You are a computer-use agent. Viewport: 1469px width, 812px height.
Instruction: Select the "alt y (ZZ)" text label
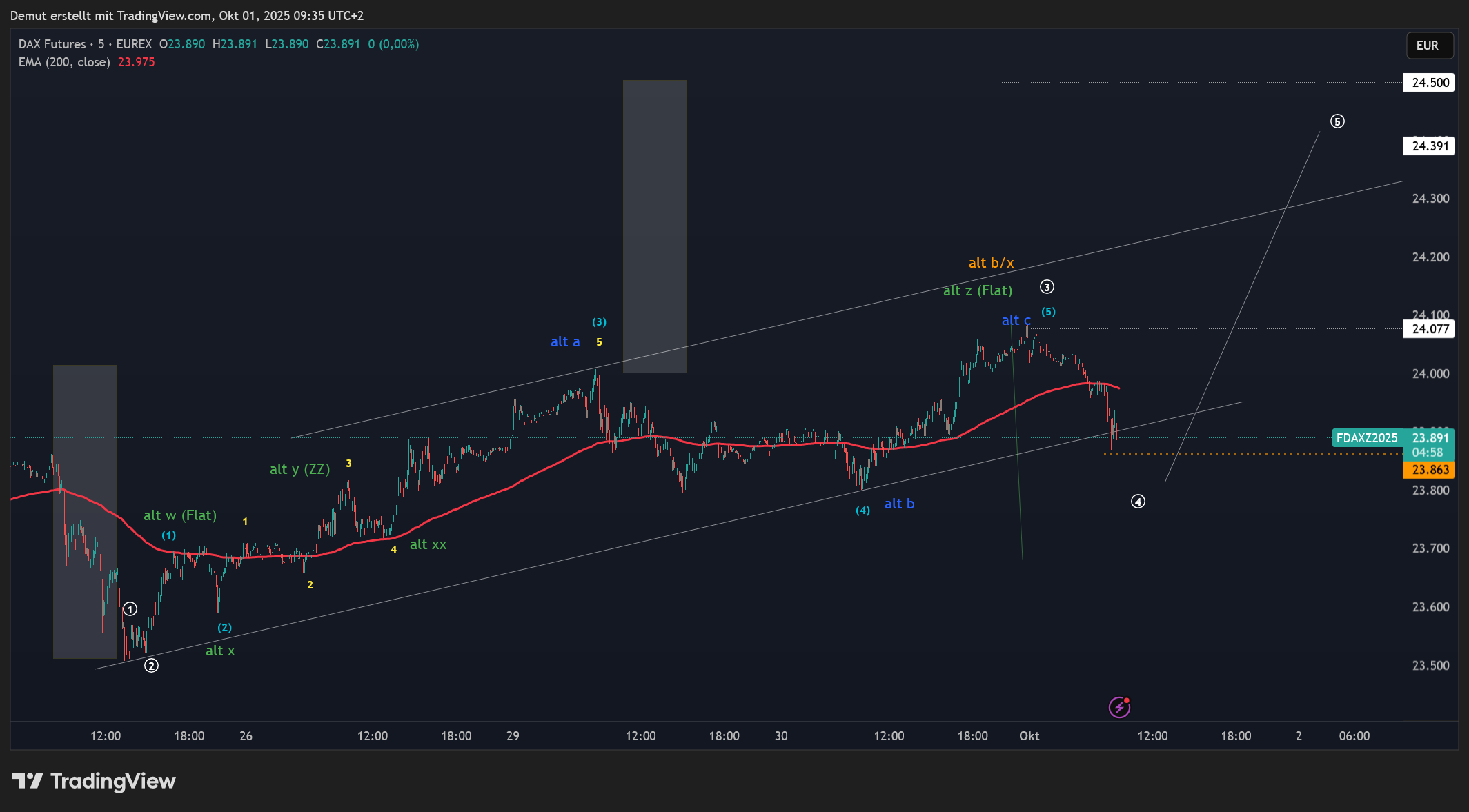[299, 469]
